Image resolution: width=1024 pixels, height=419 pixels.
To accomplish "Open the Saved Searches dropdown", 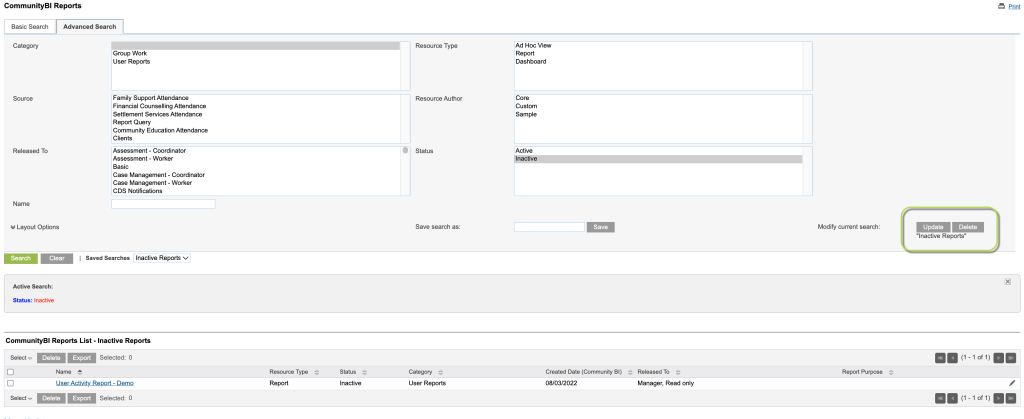I will coord(162,258).
